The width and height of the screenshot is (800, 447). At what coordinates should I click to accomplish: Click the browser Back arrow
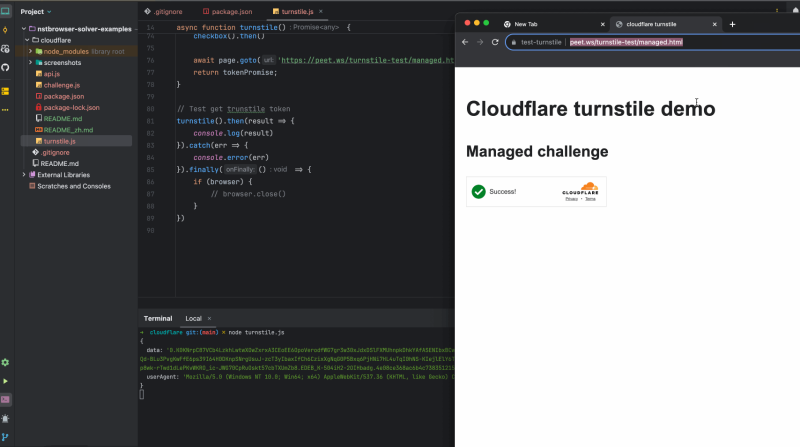(465, 42)
